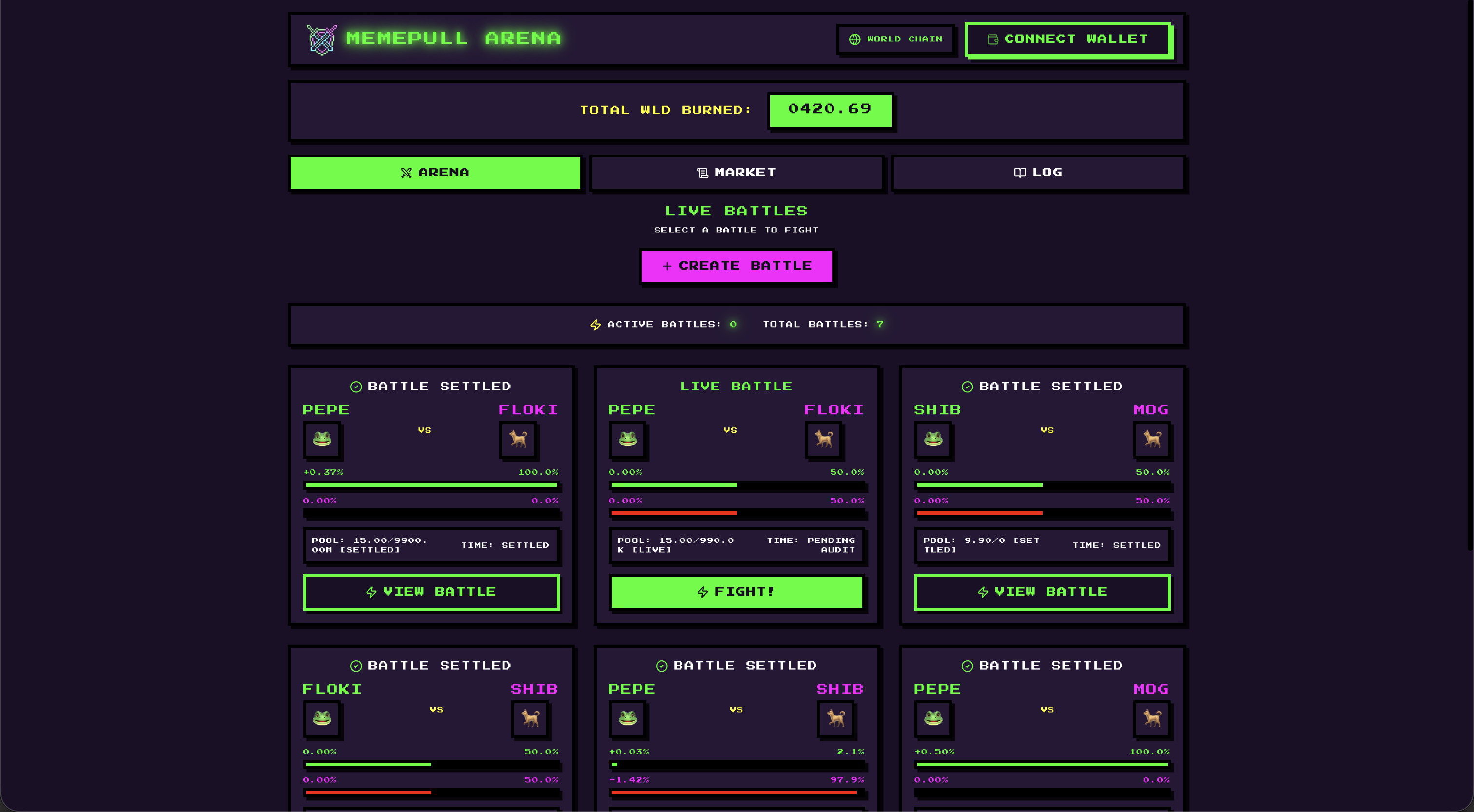Click the globe icon in World Chain
Viewport: 1474px width, 812px height.
click(x=854, y=39)
